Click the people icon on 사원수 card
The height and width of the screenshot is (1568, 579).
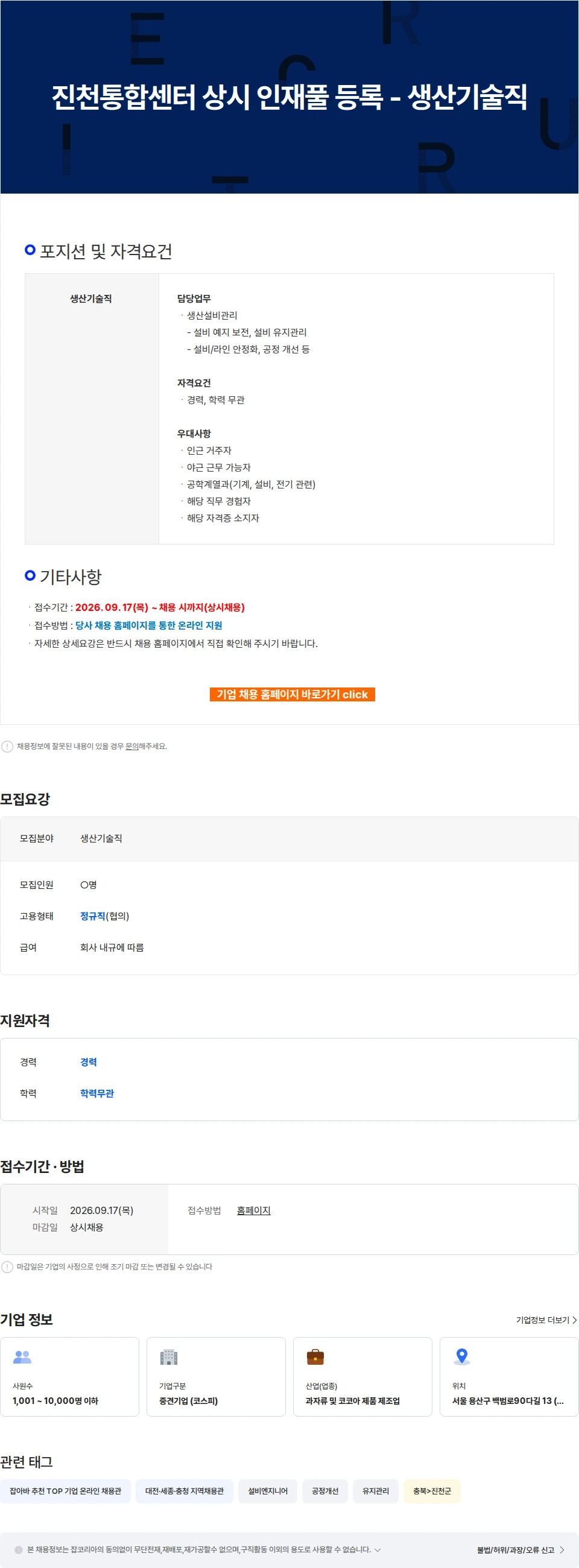22,1357
